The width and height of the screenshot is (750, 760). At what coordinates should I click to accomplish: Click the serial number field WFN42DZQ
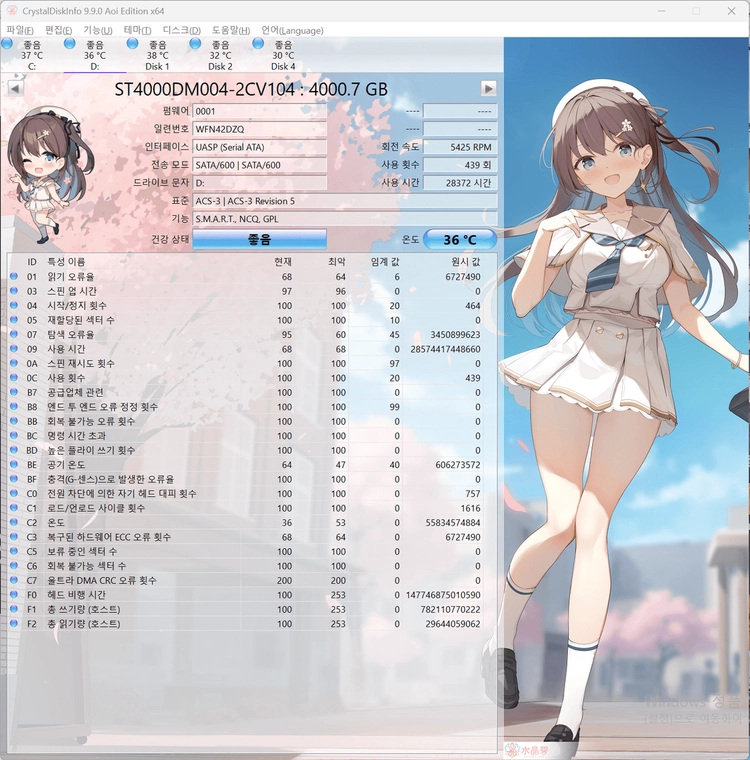tap(259, 129)
